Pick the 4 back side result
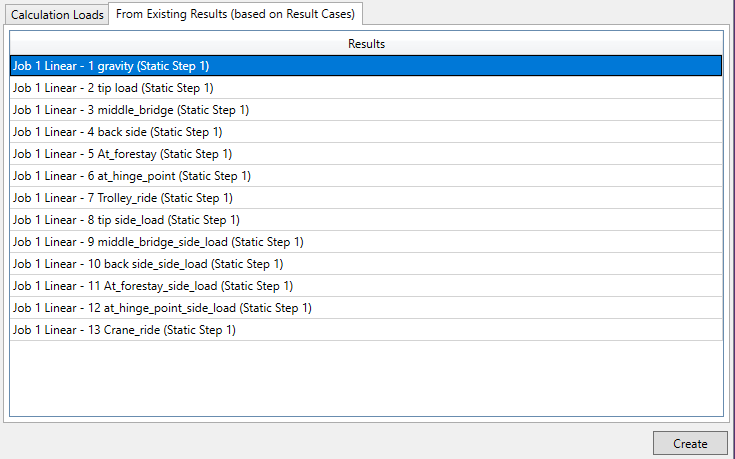 pos(366,132)
